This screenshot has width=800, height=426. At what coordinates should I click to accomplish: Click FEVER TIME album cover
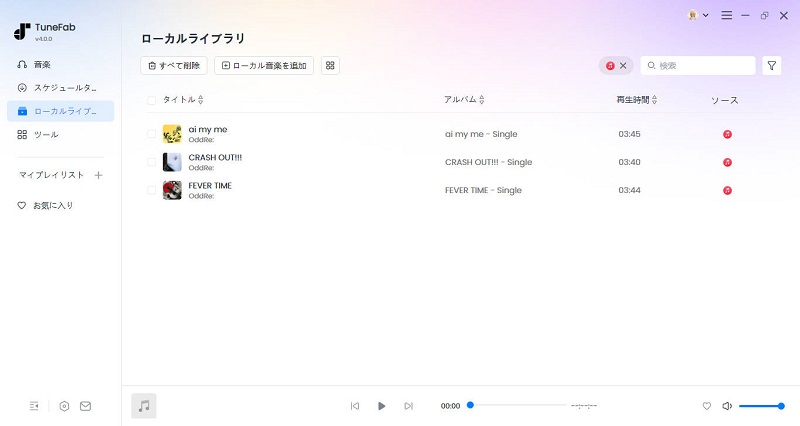click(x=172, y=190)
